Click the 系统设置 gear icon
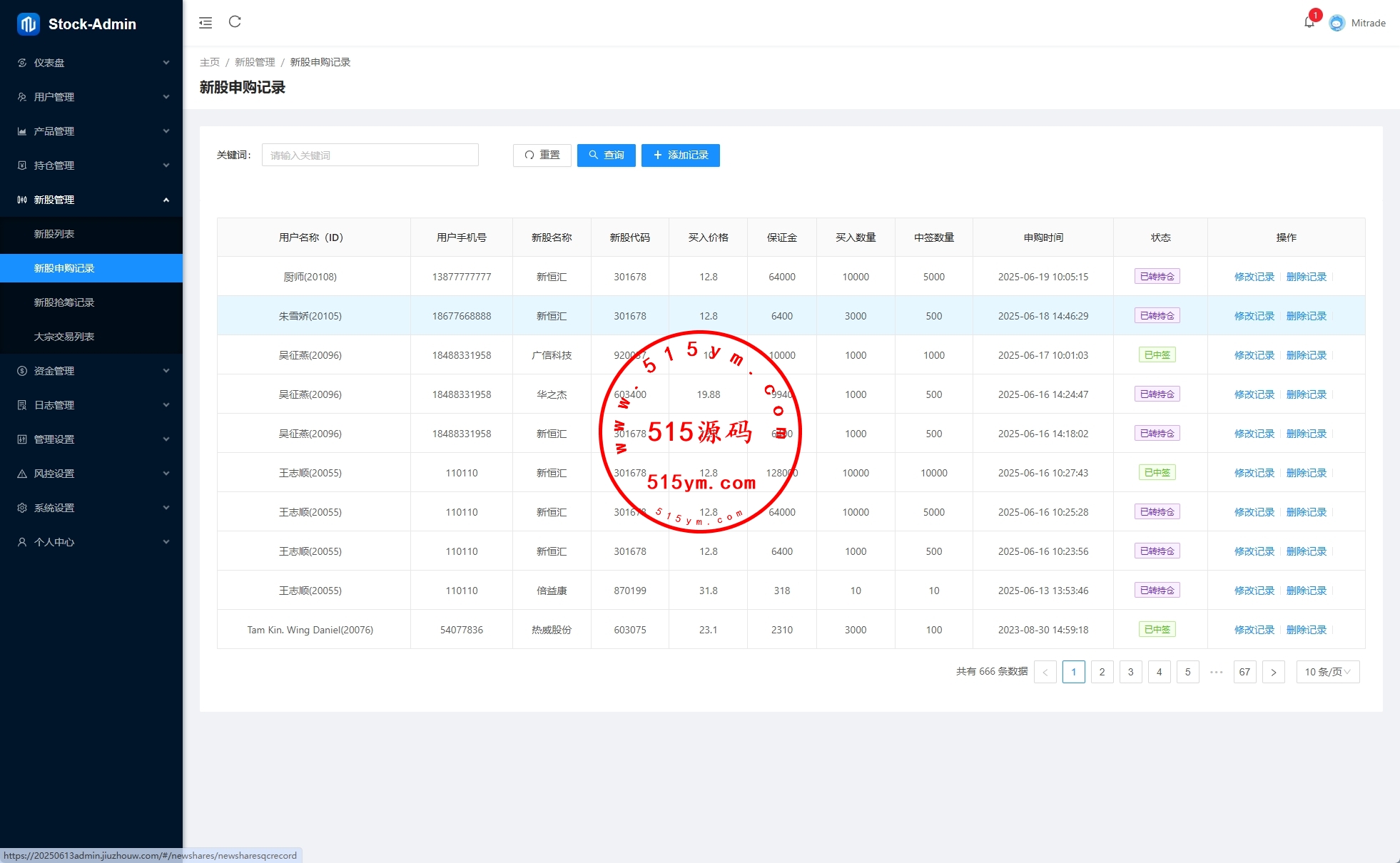This screenshot has width=1400, height=863. (22, 508)
